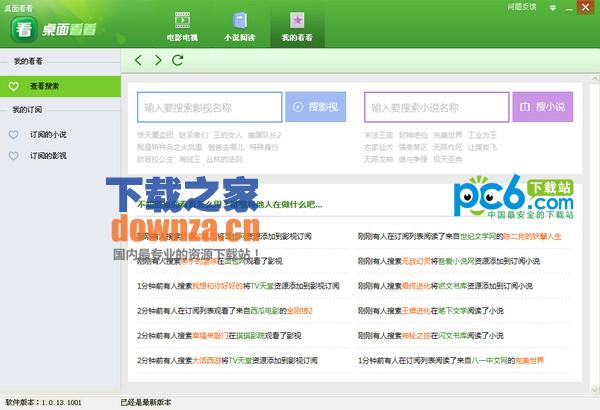Focus the movie name search field
This screenshot has height=410, width=600.
pos(210,107)
